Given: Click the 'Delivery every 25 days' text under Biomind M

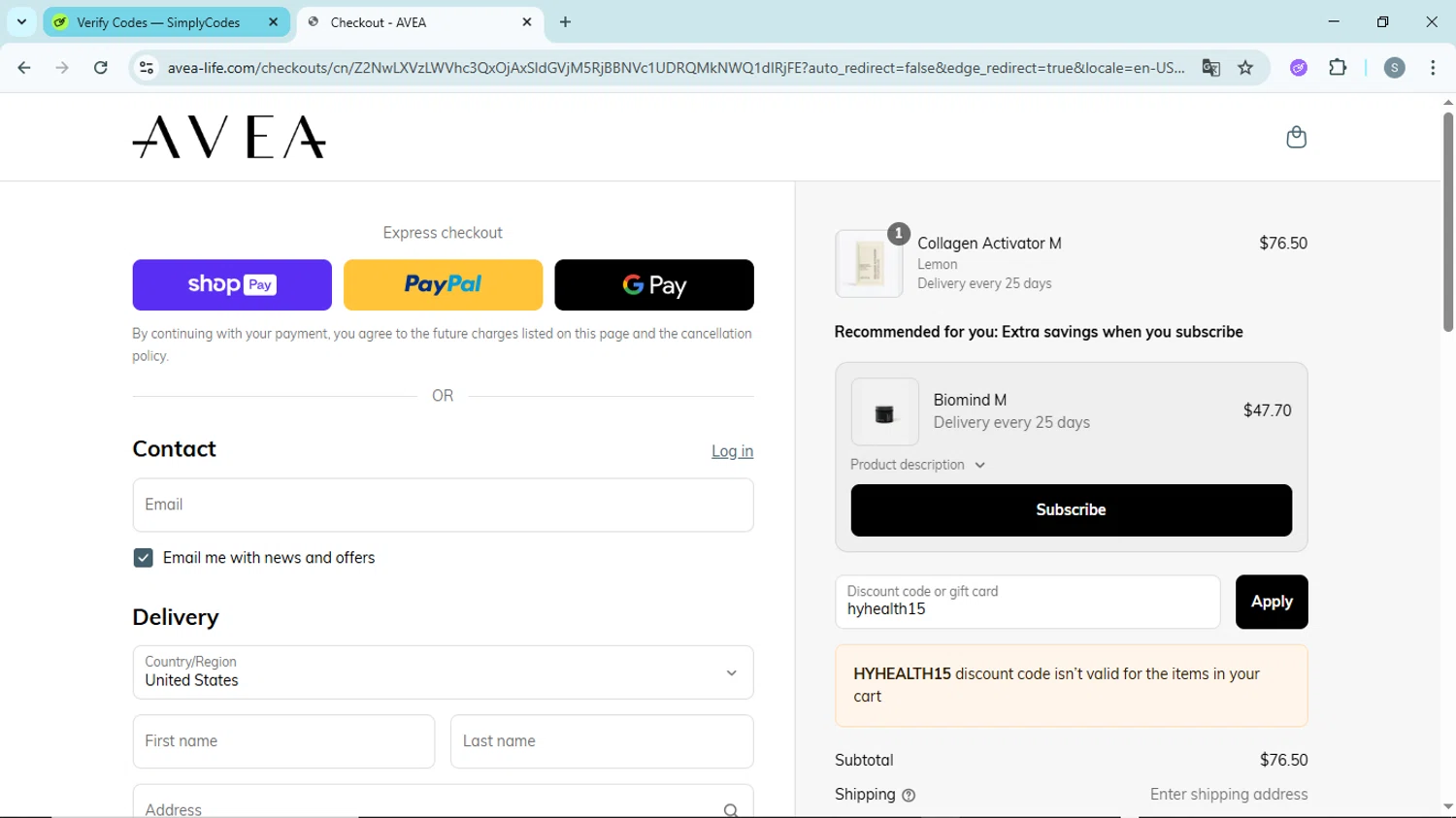Looking at the screenshot, I should pos(1011,422).
